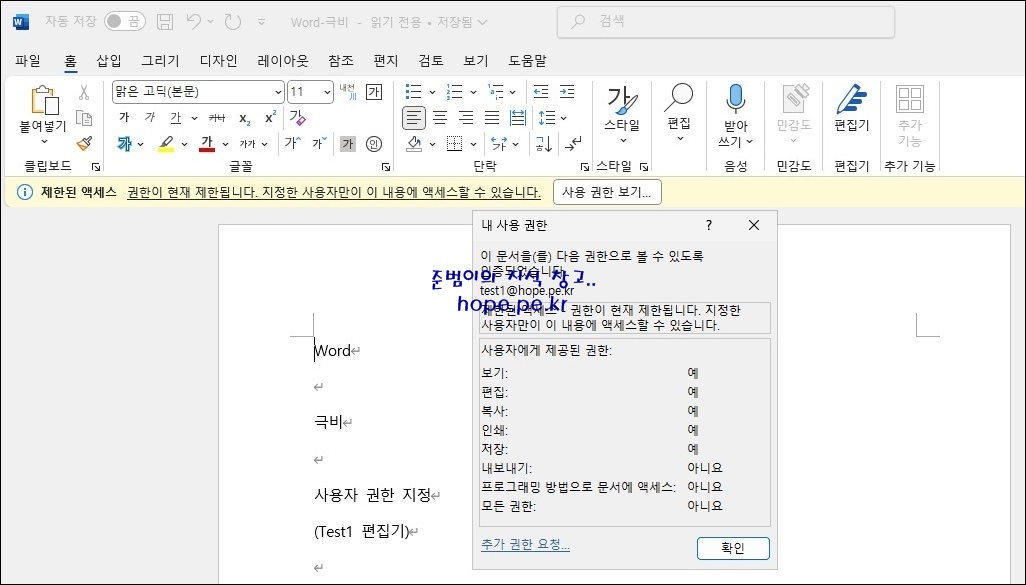Switch to the 삽입 tab
The height and width of the screenshot is (585, 1026).
(109, 61)
